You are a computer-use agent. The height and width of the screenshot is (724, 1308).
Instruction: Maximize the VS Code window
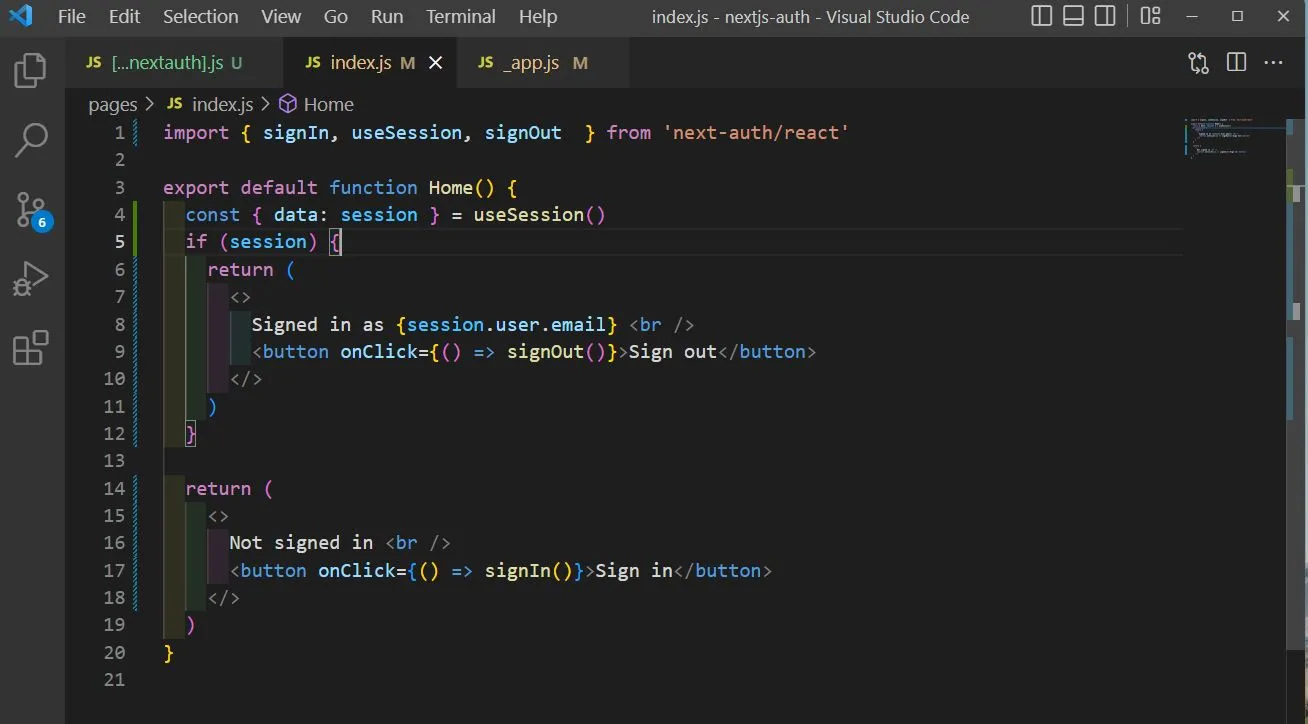click(x=1238, y=16)
